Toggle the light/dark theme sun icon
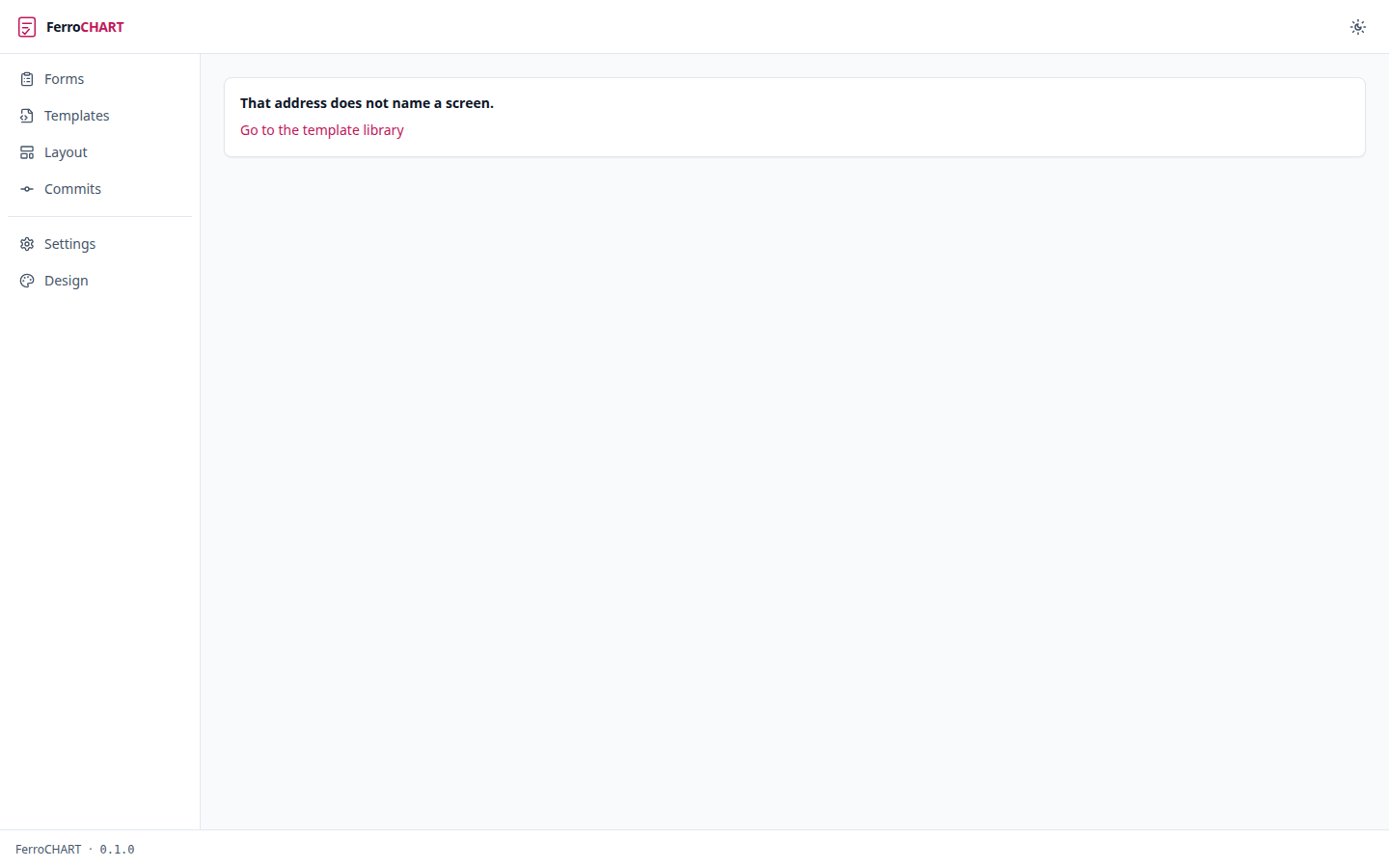The image size is (1389, 868). click(x=1358, y=27)
